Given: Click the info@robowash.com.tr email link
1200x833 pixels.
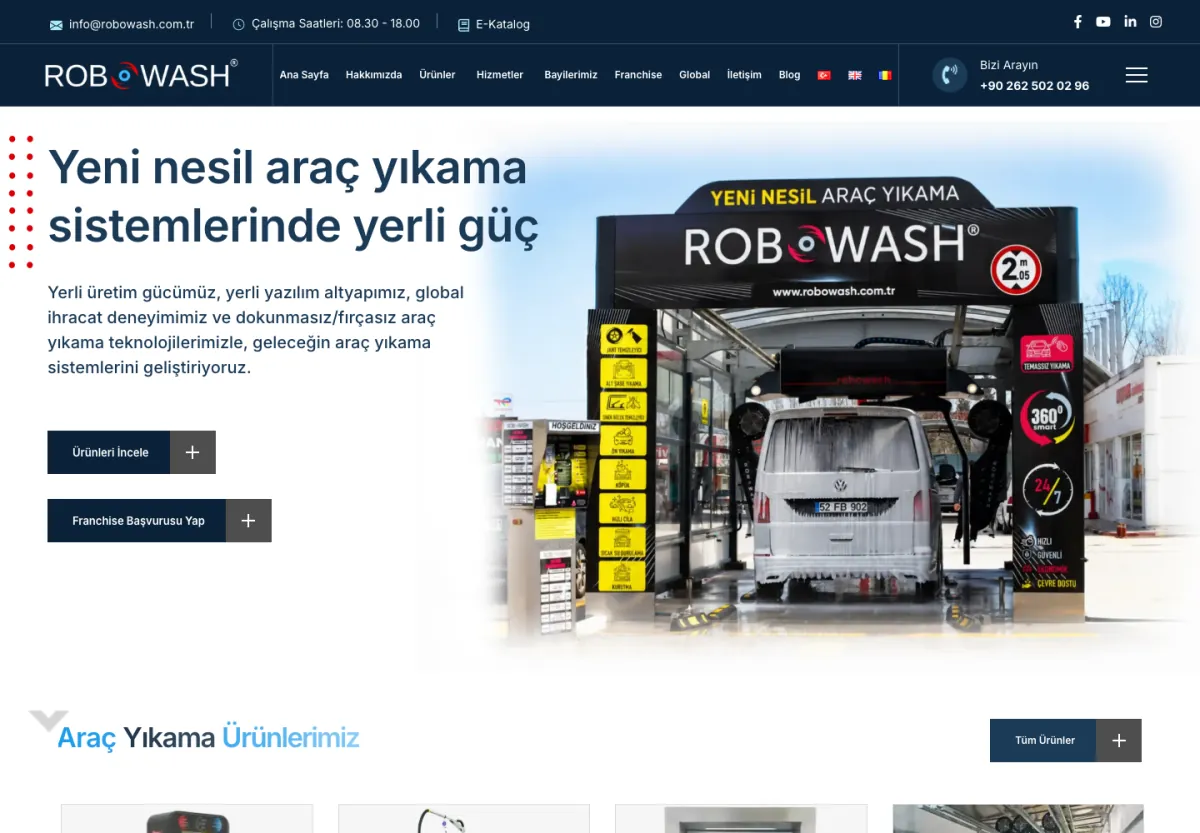Looking at the screenshot, I should (131, 24).
